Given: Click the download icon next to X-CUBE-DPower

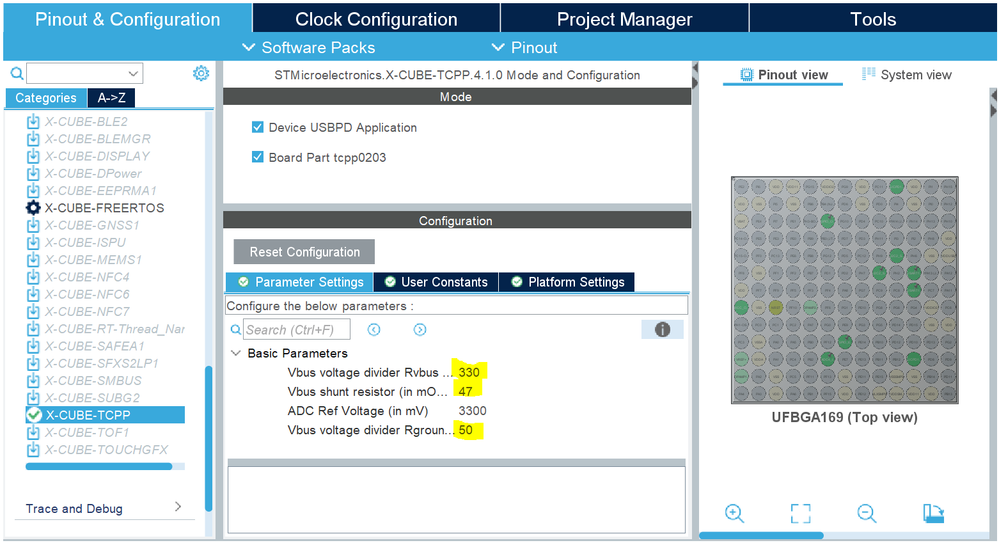Looking at the screenshot, I should 33,173.
